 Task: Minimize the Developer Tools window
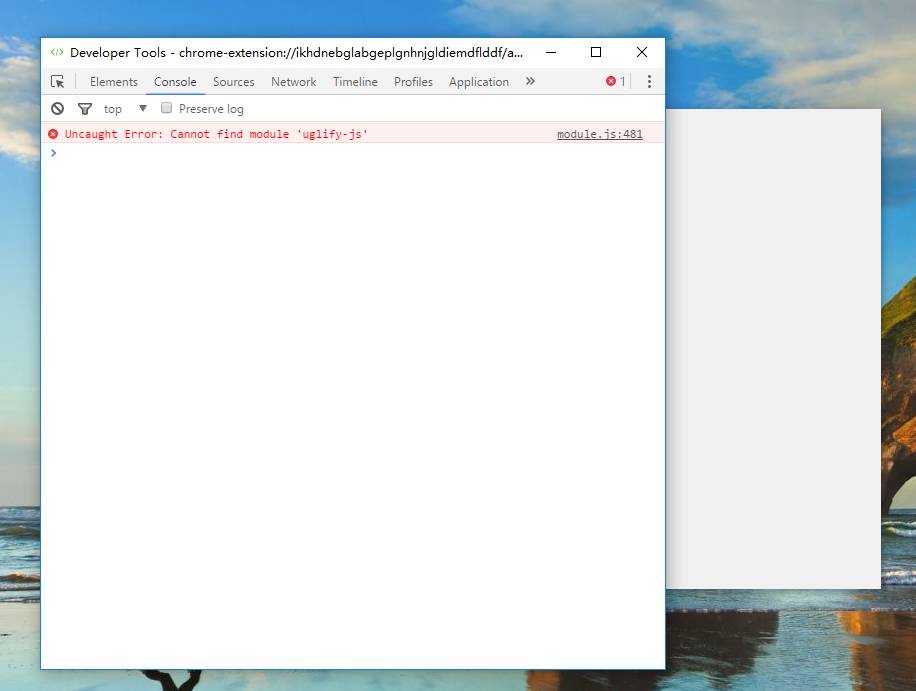coord(551,53)
